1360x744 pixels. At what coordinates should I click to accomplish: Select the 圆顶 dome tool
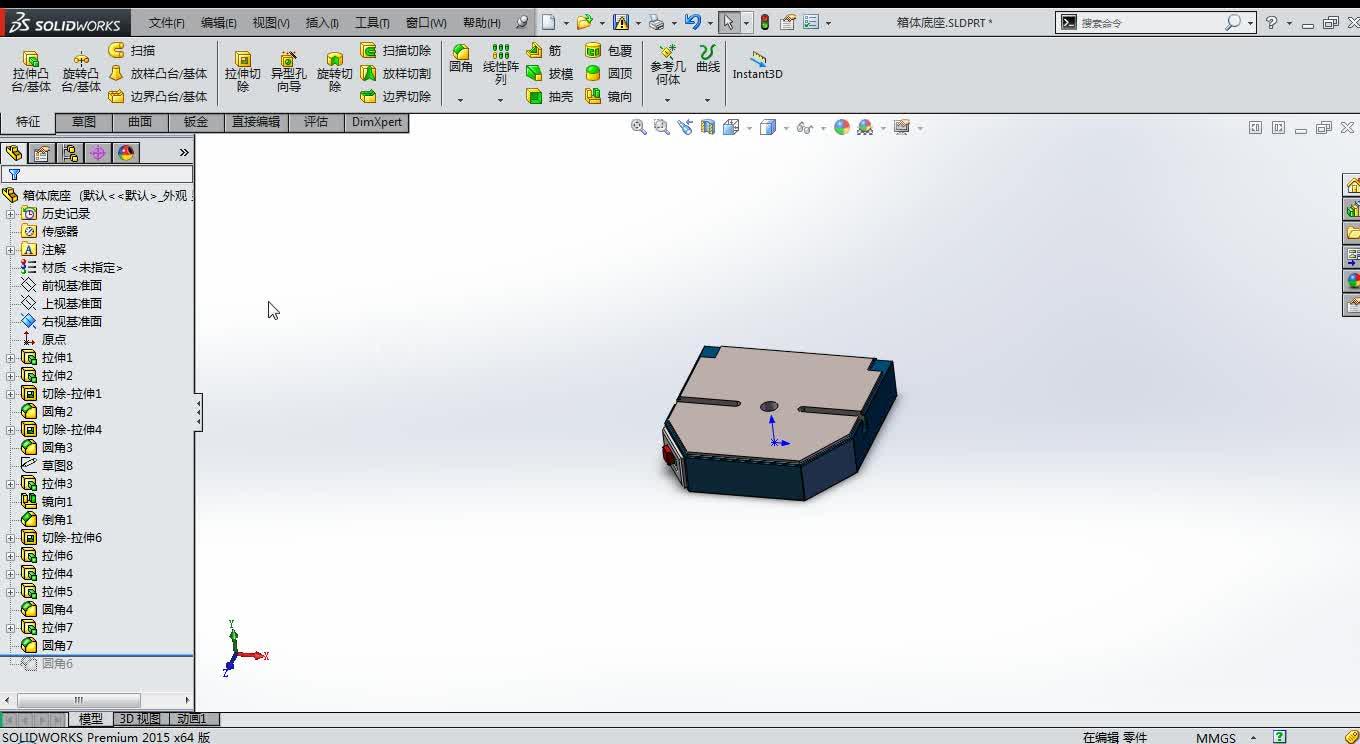[609, 73]
